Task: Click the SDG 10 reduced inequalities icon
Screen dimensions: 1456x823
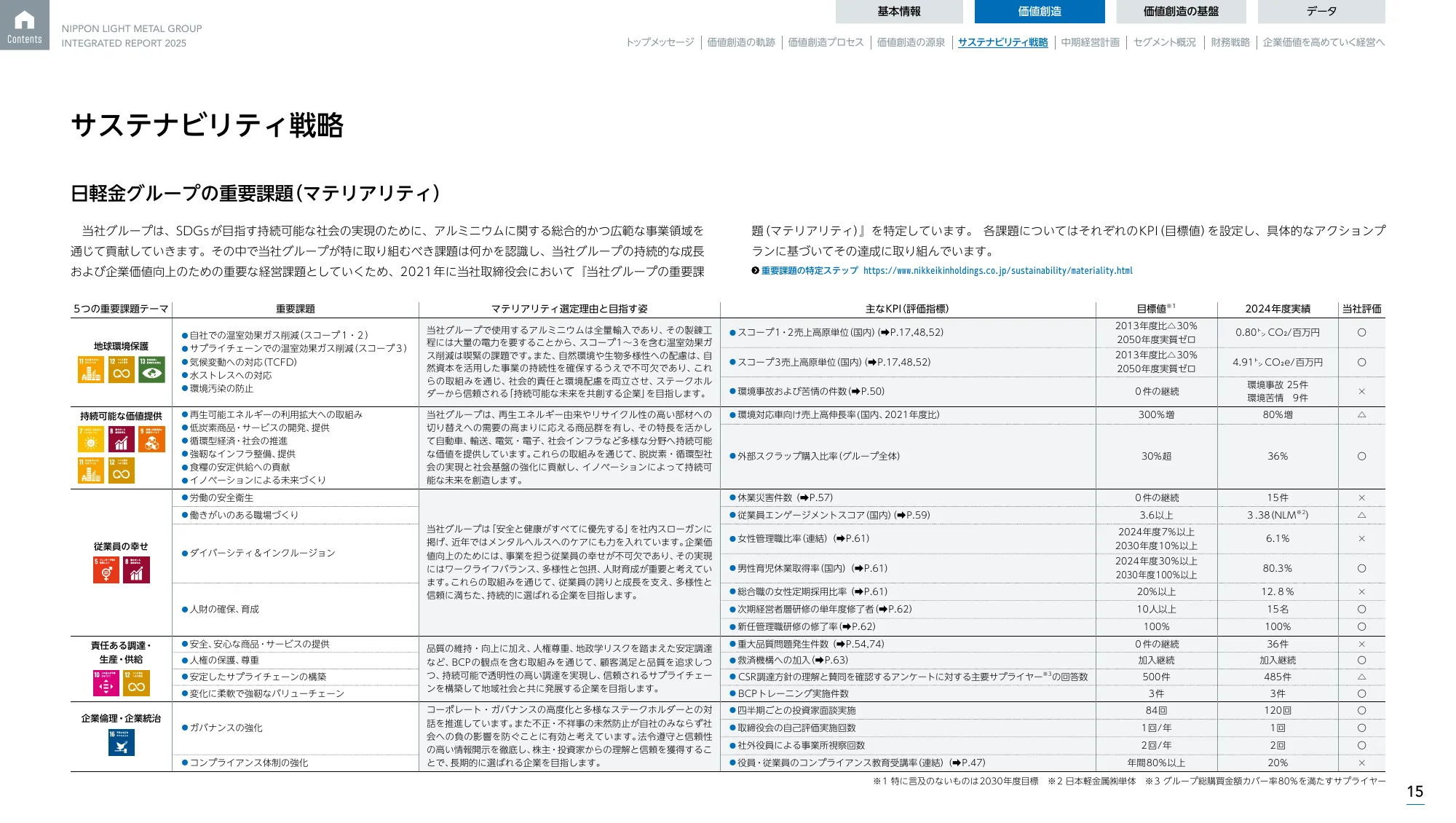Action: pyautogui.click(x=106, y=684)
